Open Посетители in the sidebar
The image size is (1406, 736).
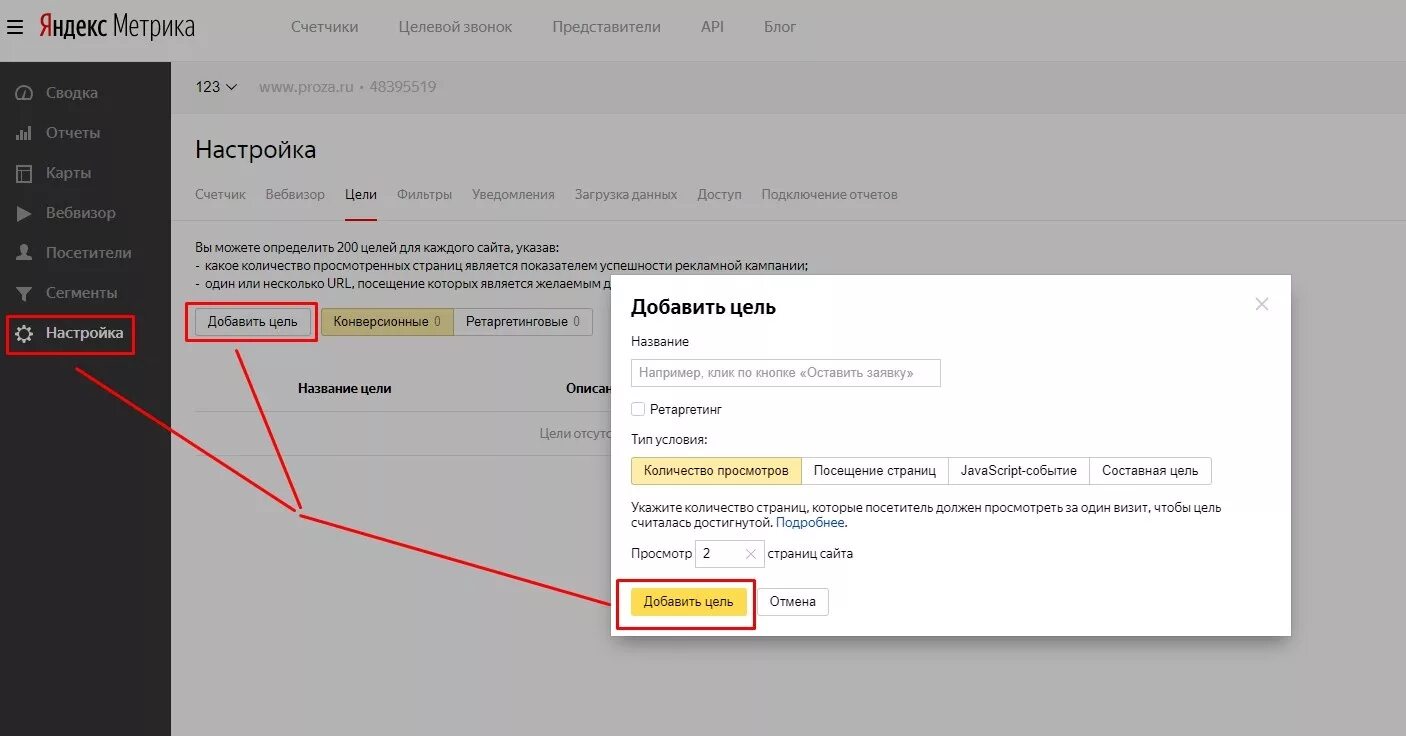point(88,253)
